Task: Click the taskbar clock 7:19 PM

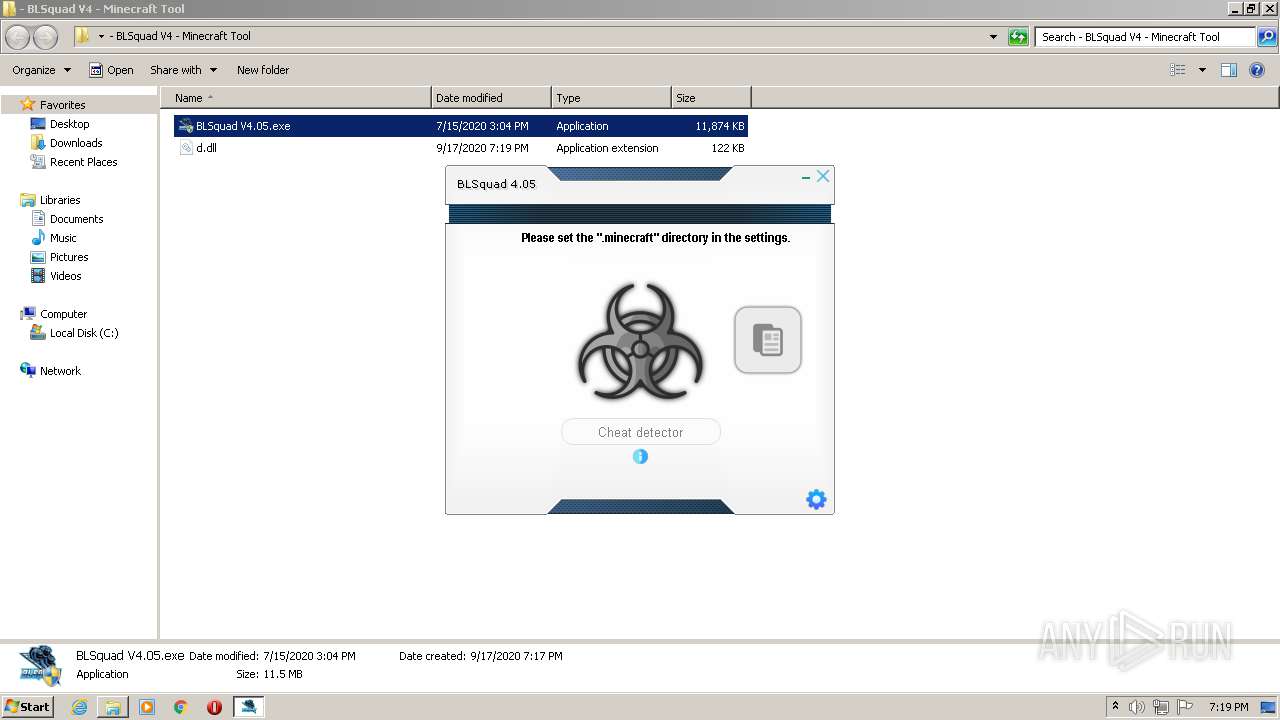Action: tap(1228, 707)
